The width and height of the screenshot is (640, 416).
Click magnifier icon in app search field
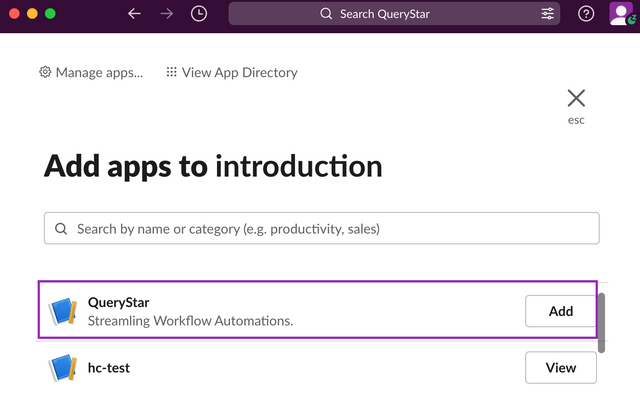pyautogui.click(x=62, y=229)
